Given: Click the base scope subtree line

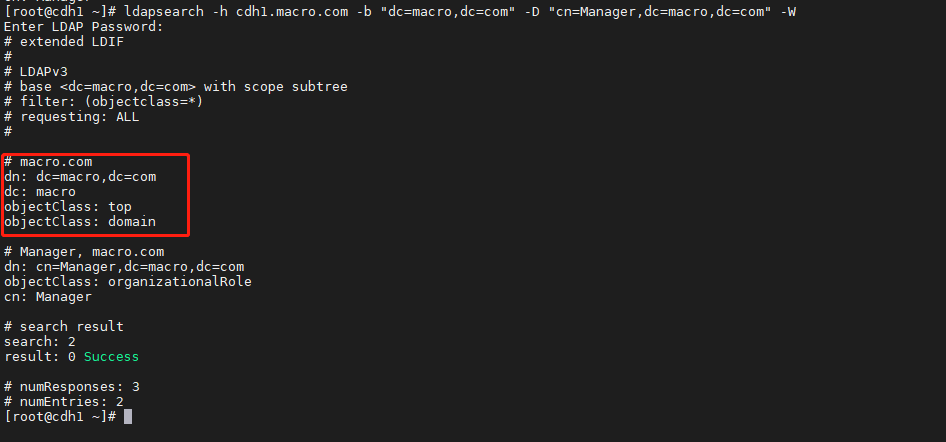Looking at the screenshot, I should pos(176,87).
